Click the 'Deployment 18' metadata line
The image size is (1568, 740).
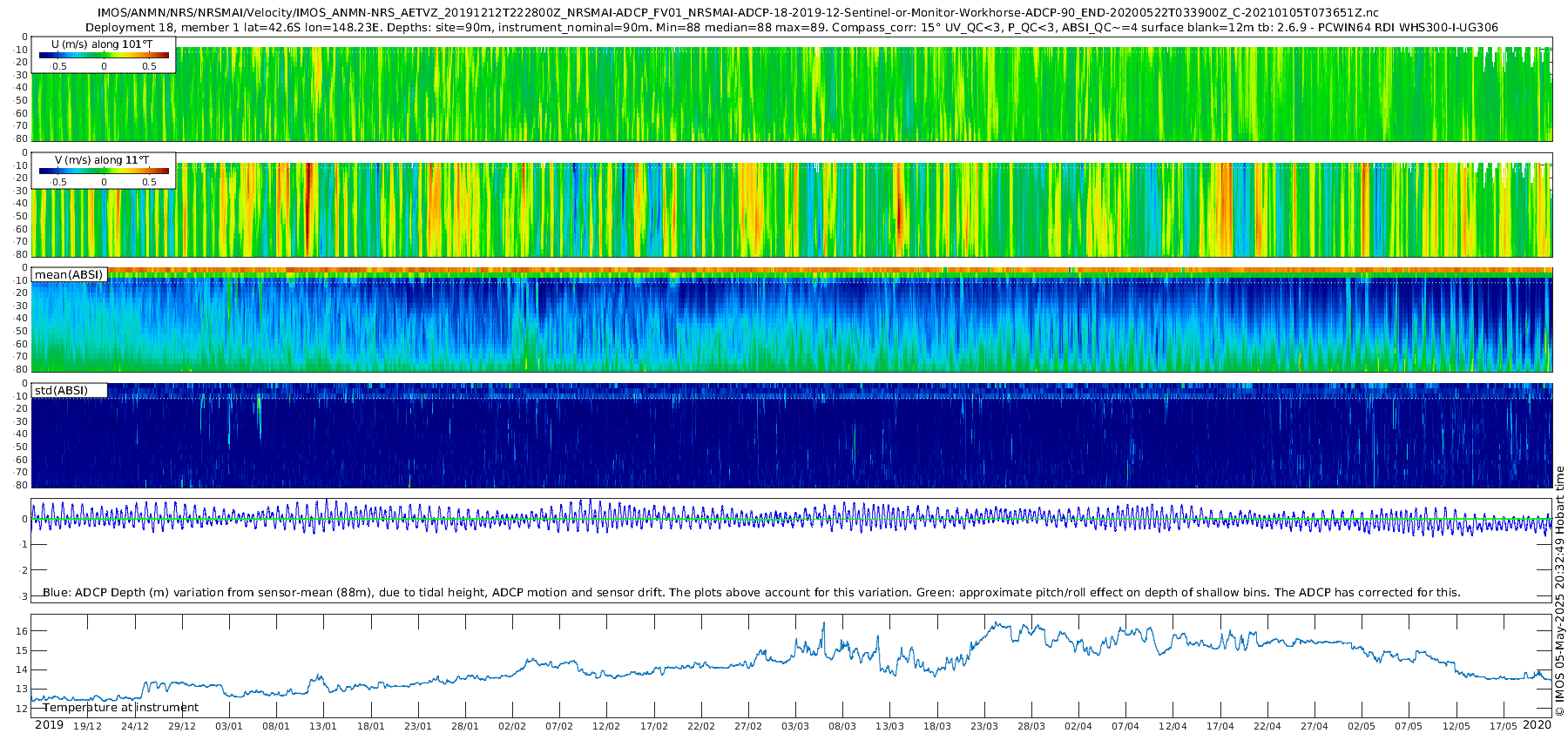click(x=791, y=27)
